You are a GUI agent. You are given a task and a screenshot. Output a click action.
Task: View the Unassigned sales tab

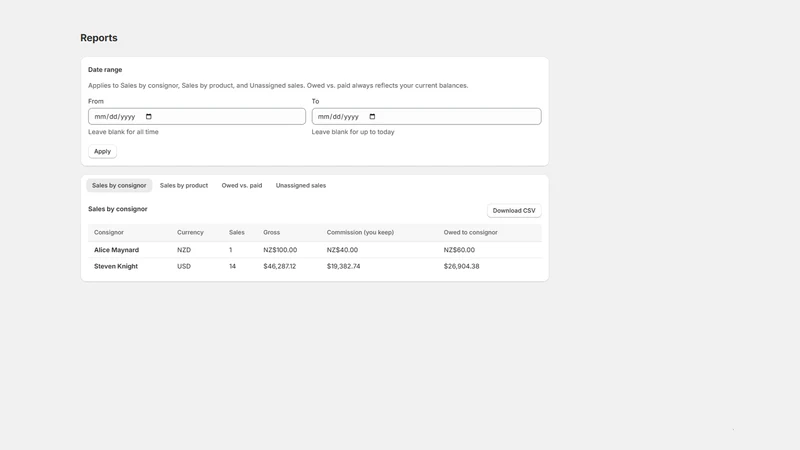pos(301,186)
